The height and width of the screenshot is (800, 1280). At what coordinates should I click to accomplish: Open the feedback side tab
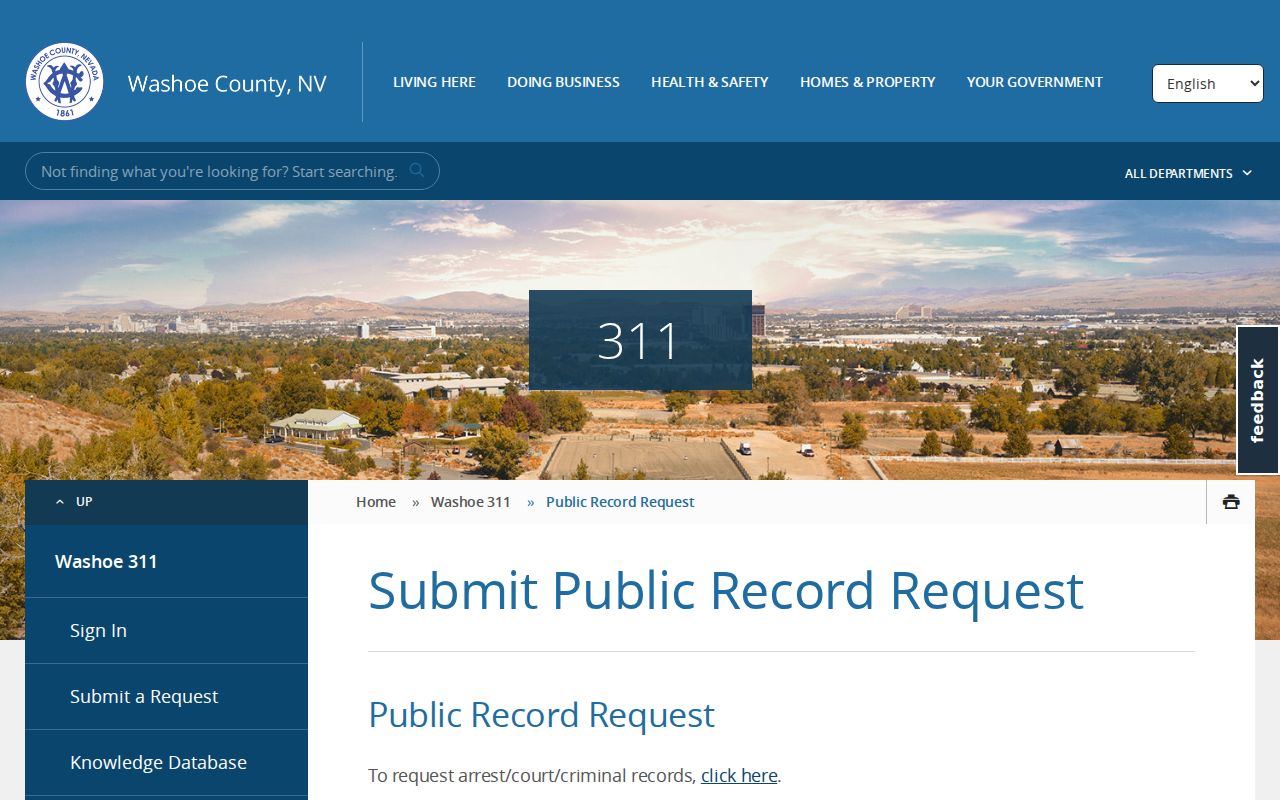[x=1258, y=400]
